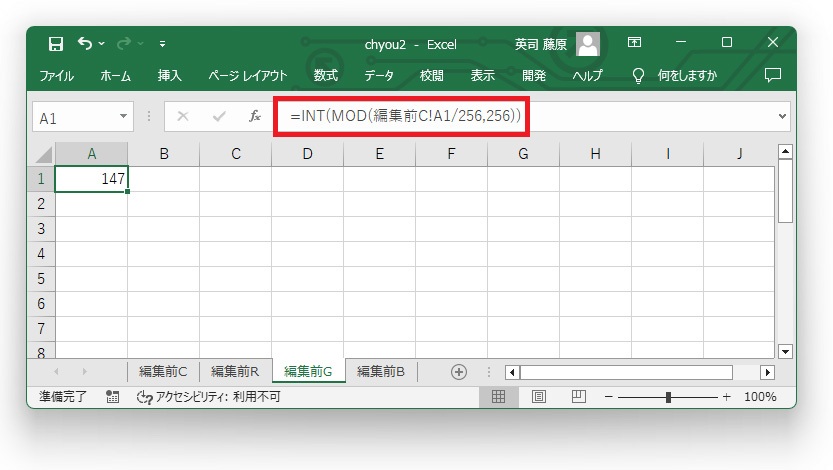Screen dimensions: 833x470
Task: Click the Select All corner triangle
Action: 44,155
